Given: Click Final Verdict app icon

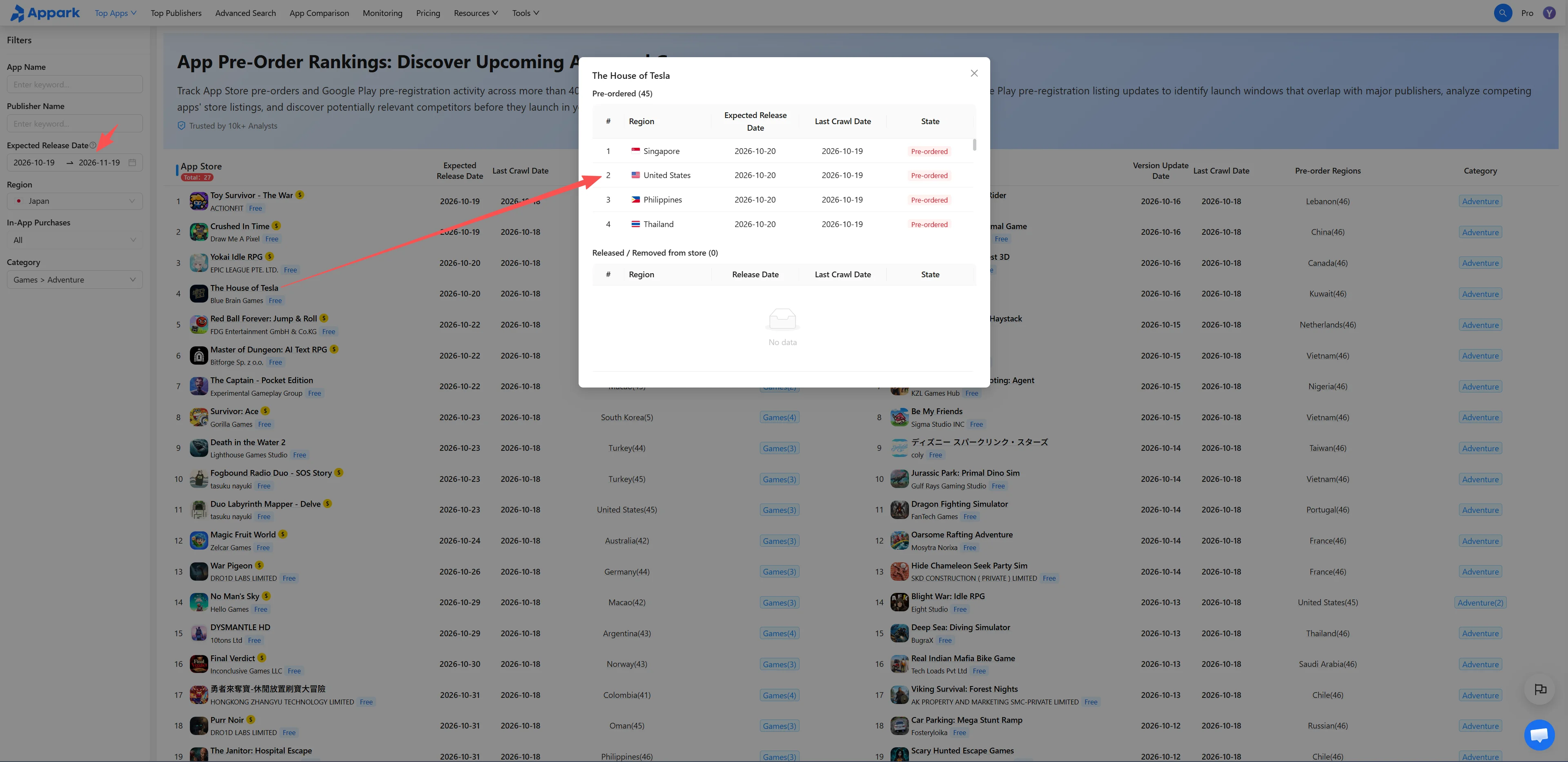Looking at the screenshot, I should click(x=198, y=664).
